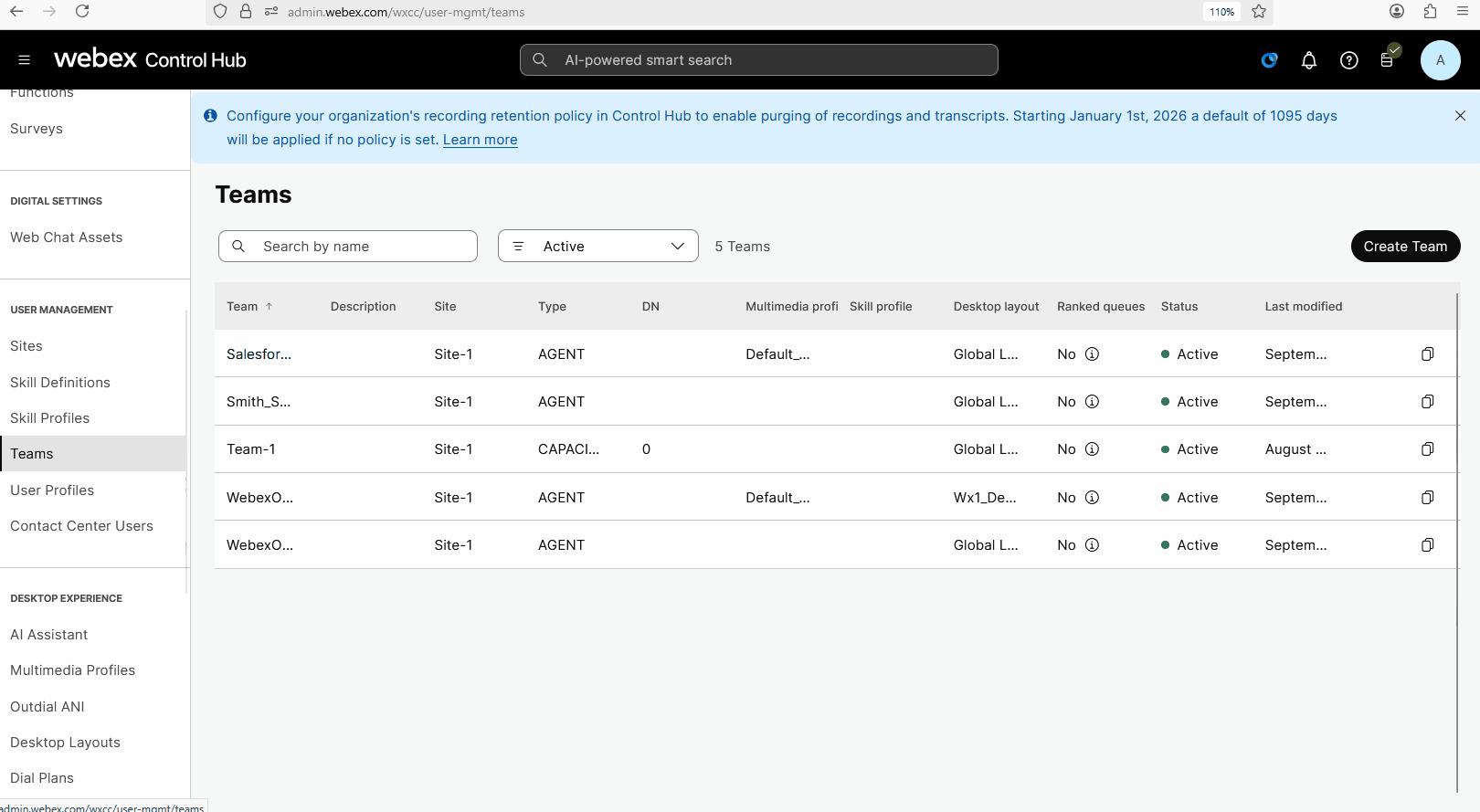Sort by the Team column header
This screenshot has width=1480, height=812.
tap(243, 307)
